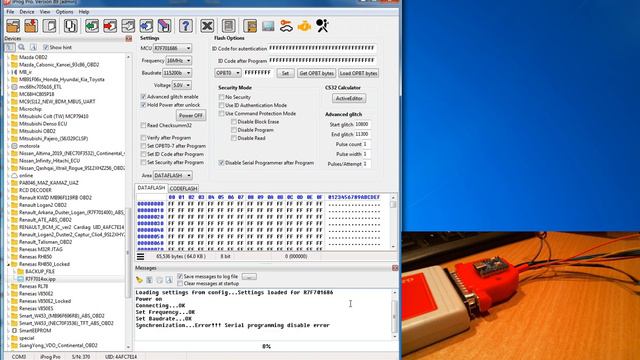
Task: Click the info icon beside Show hint
Action: click(x=33, y=47)
